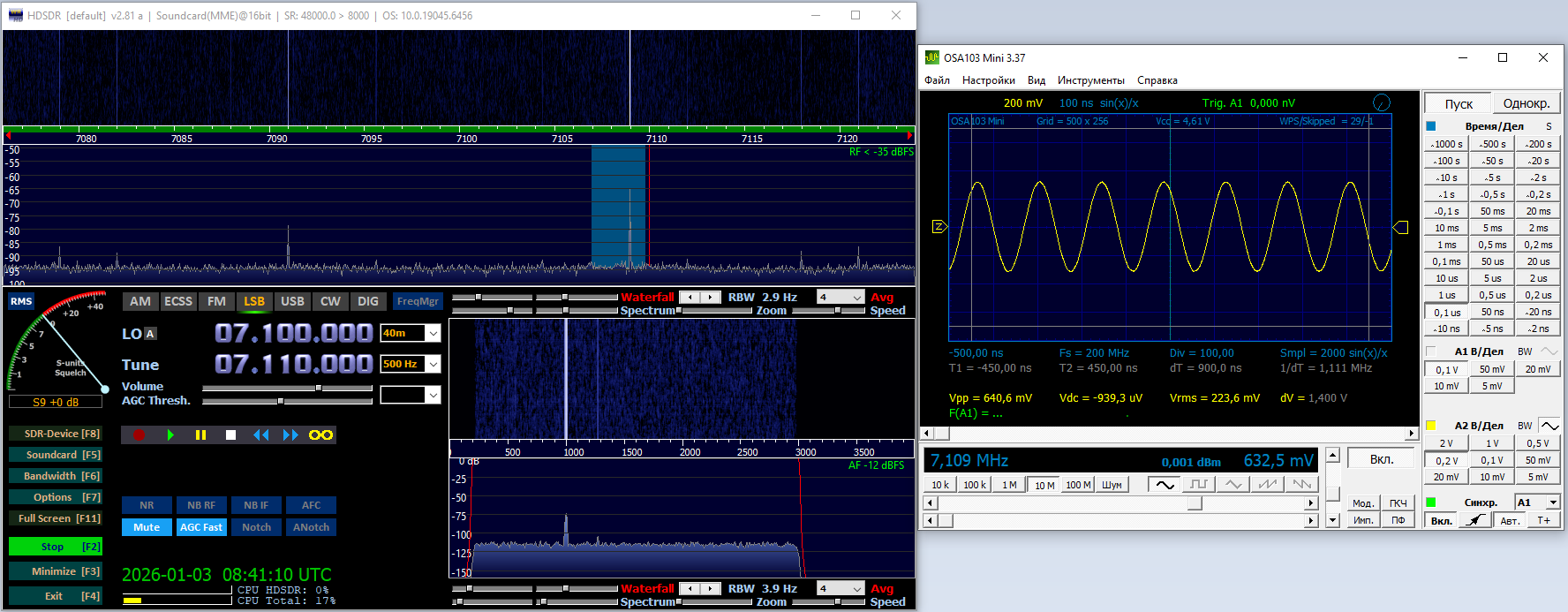Select the square waveform generator icon

[1198, 485]
